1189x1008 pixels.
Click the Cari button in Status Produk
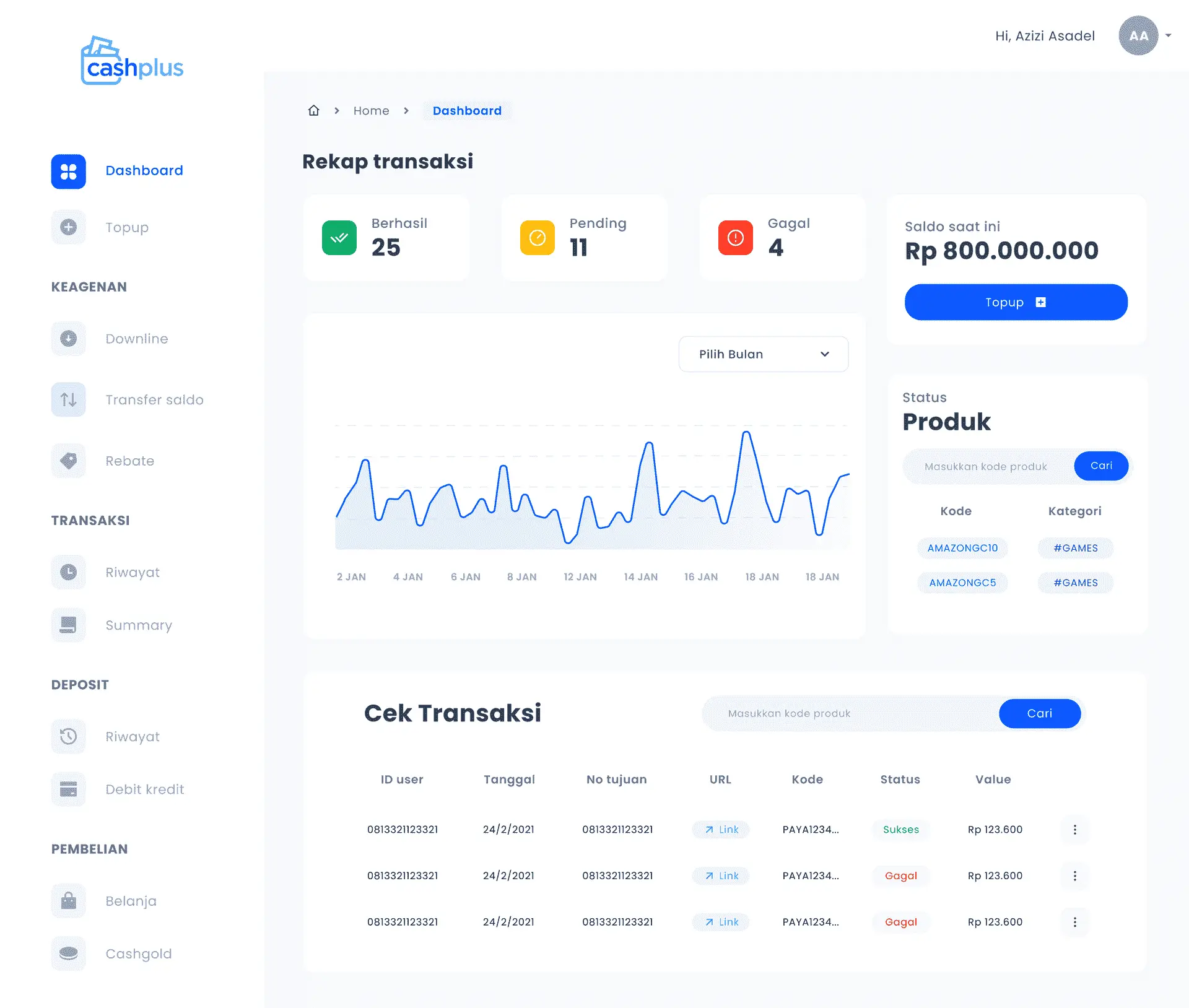(x=1100, y=465)
